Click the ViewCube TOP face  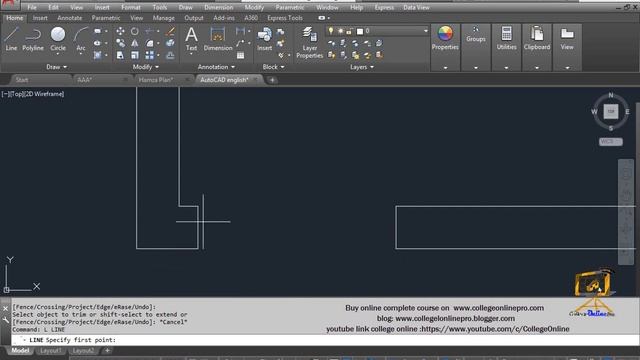pyautogui.click(x=611, y=111)
